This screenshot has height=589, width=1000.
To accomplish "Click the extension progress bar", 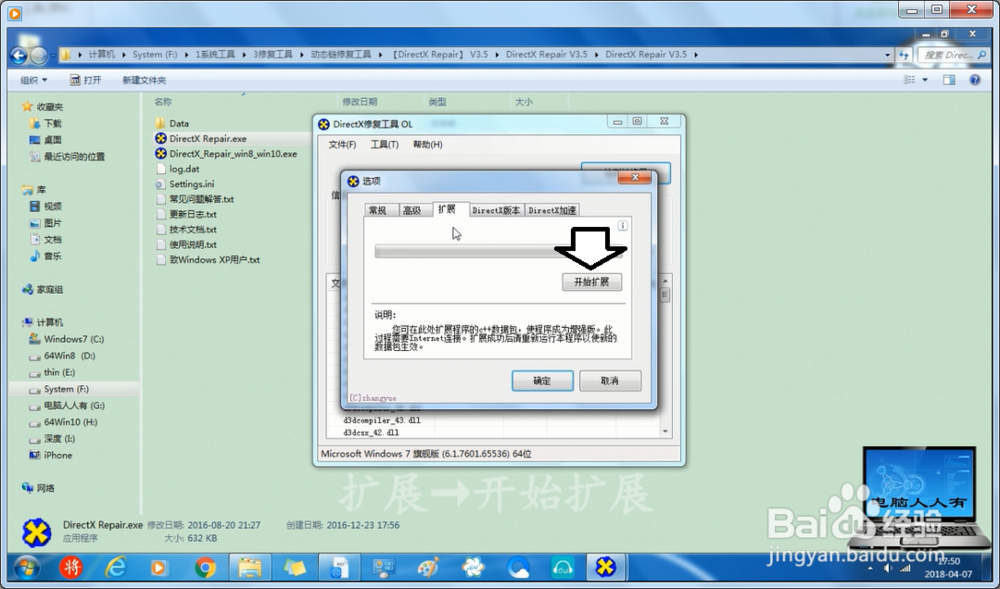I will 498,251.
